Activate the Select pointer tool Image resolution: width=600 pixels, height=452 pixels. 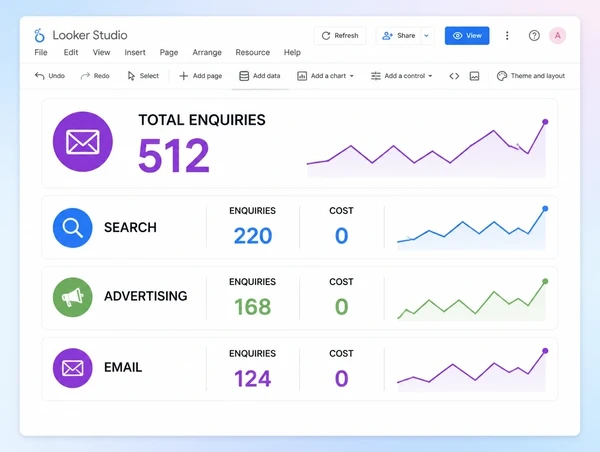tap(143, 76)
